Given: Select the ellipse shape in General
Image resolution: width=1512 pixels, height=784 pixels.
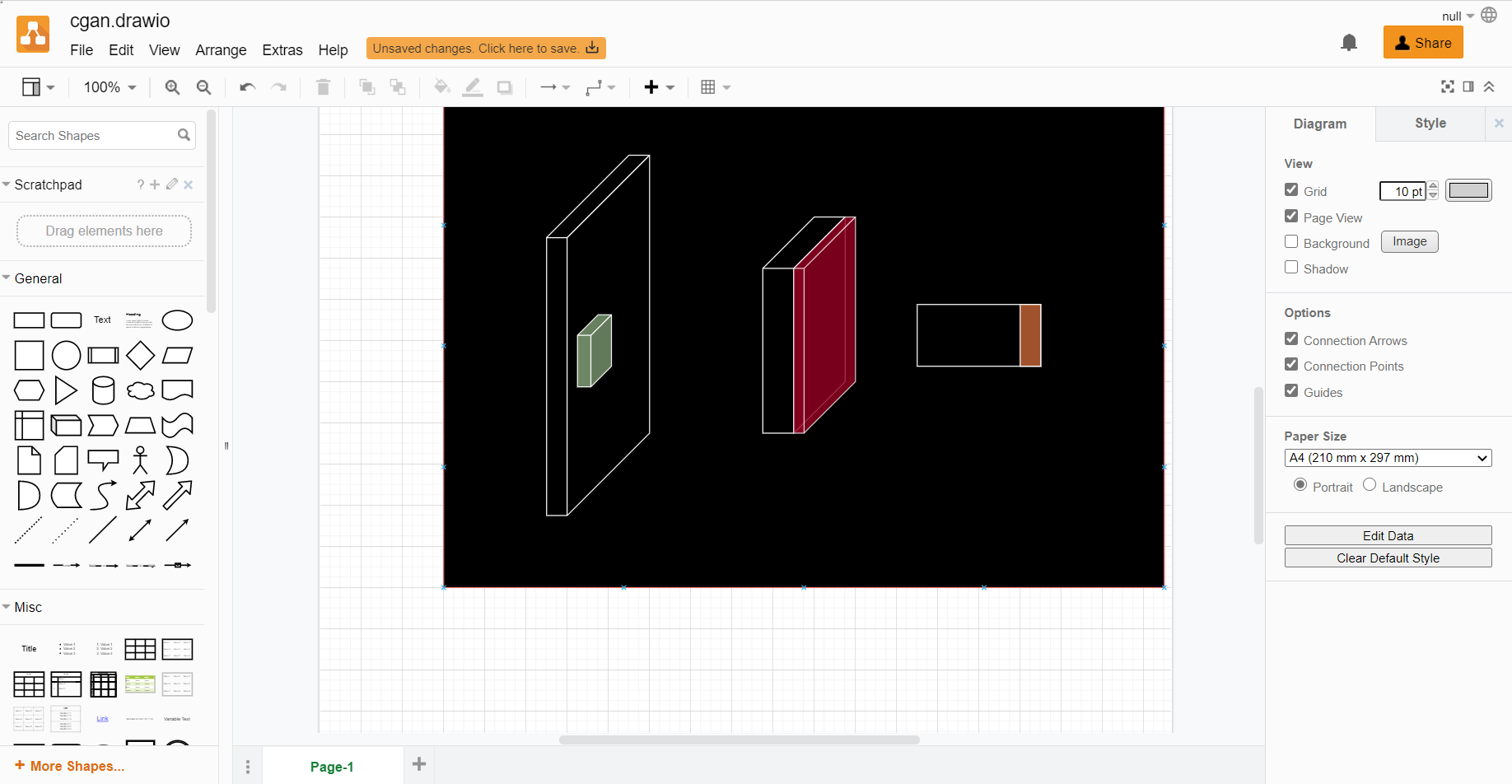Looking at the screenshot, I should tap(177, 320).
